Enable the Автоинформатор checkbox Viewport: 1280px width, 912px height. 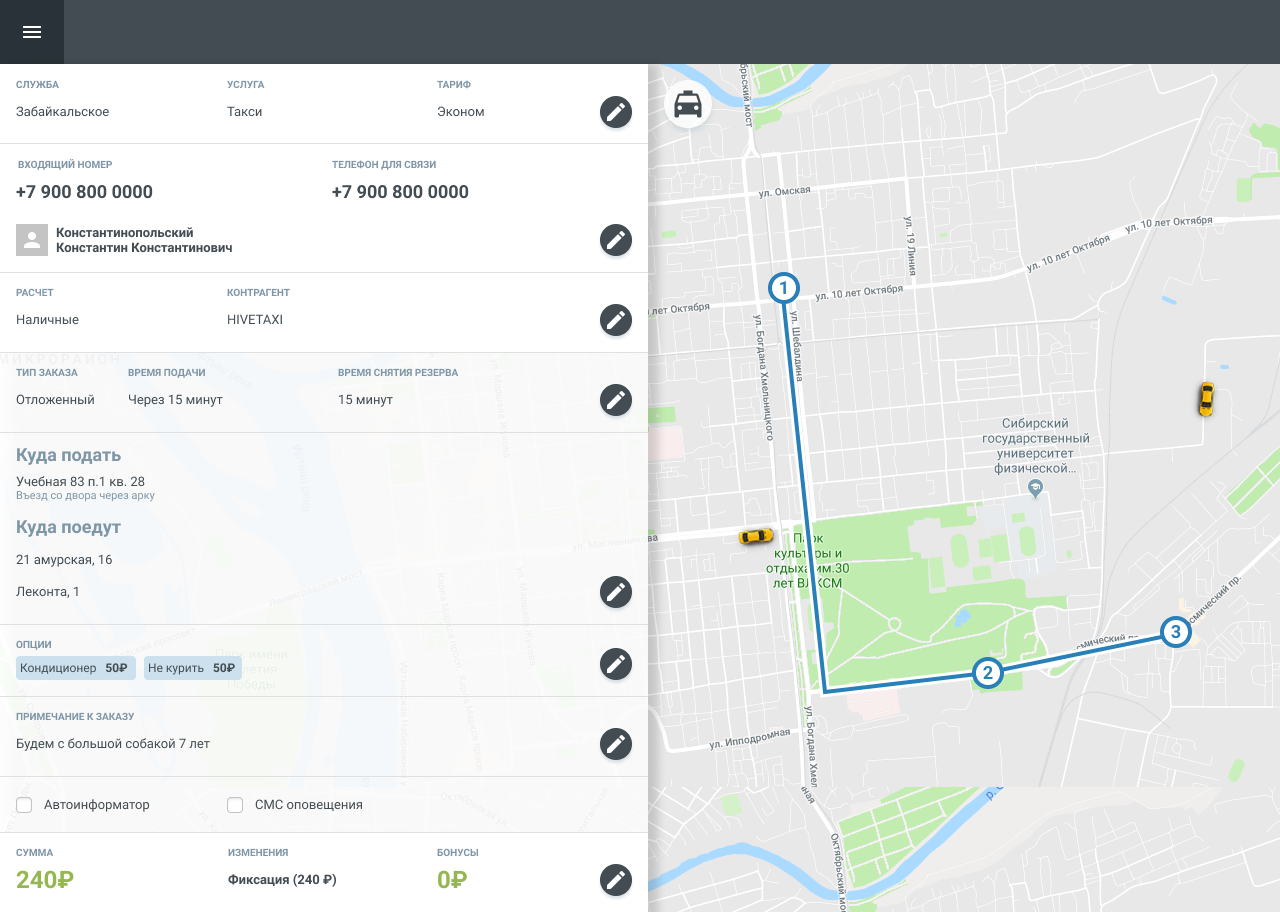click(25, 805)
